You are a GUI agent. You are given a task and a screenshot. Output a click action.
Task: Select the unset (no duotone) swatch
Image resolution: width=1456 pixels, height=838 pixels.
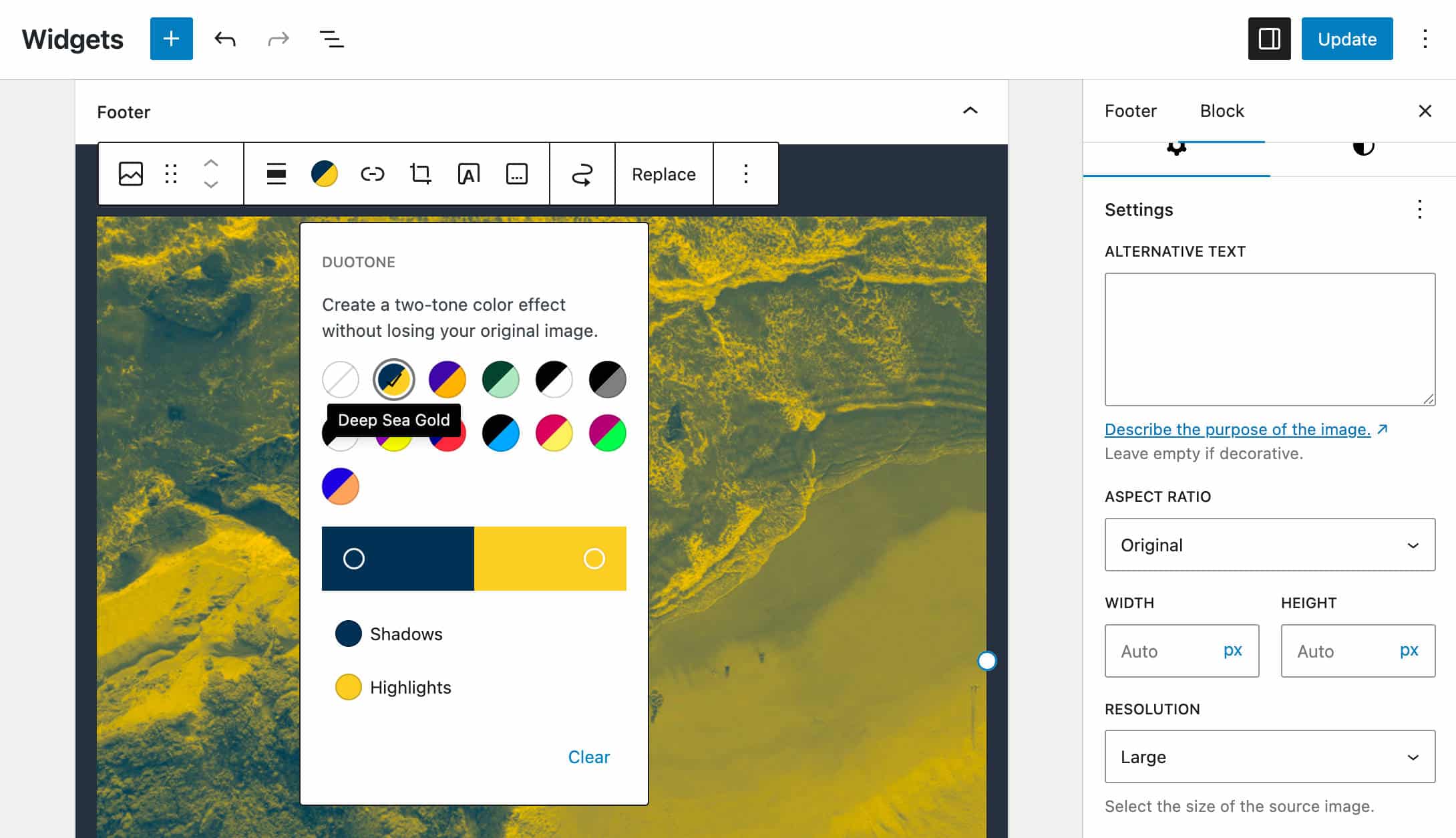coord(341,380)
